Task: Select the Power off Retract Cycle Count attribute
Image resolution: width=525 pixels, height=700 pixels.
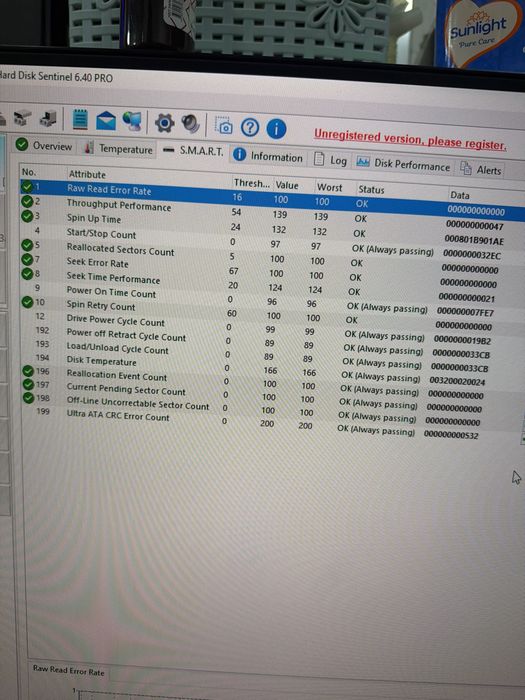Action: [x=126, y=335]
